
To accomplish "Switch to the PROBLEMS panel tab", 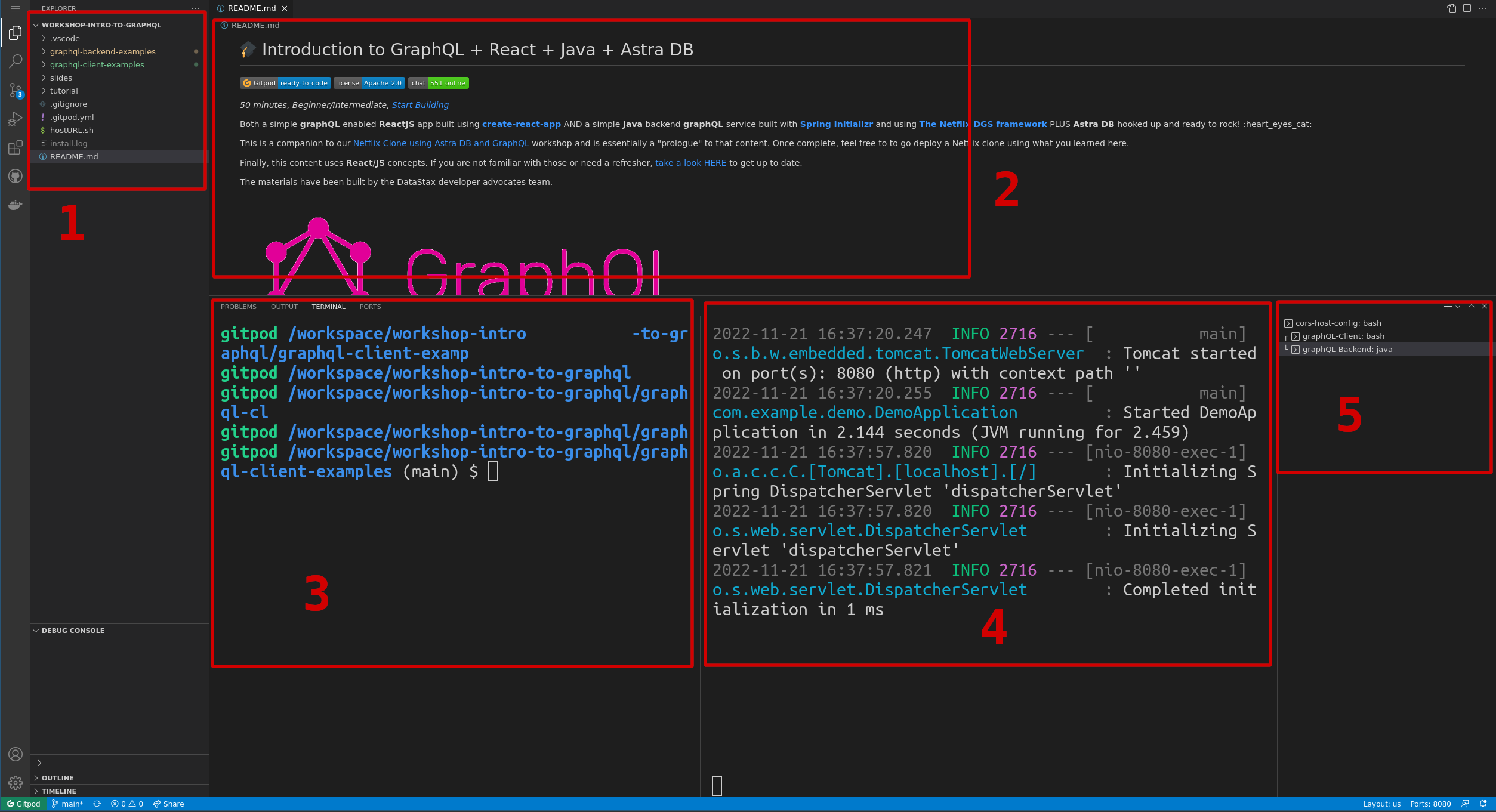I will (x=238, y=307).
